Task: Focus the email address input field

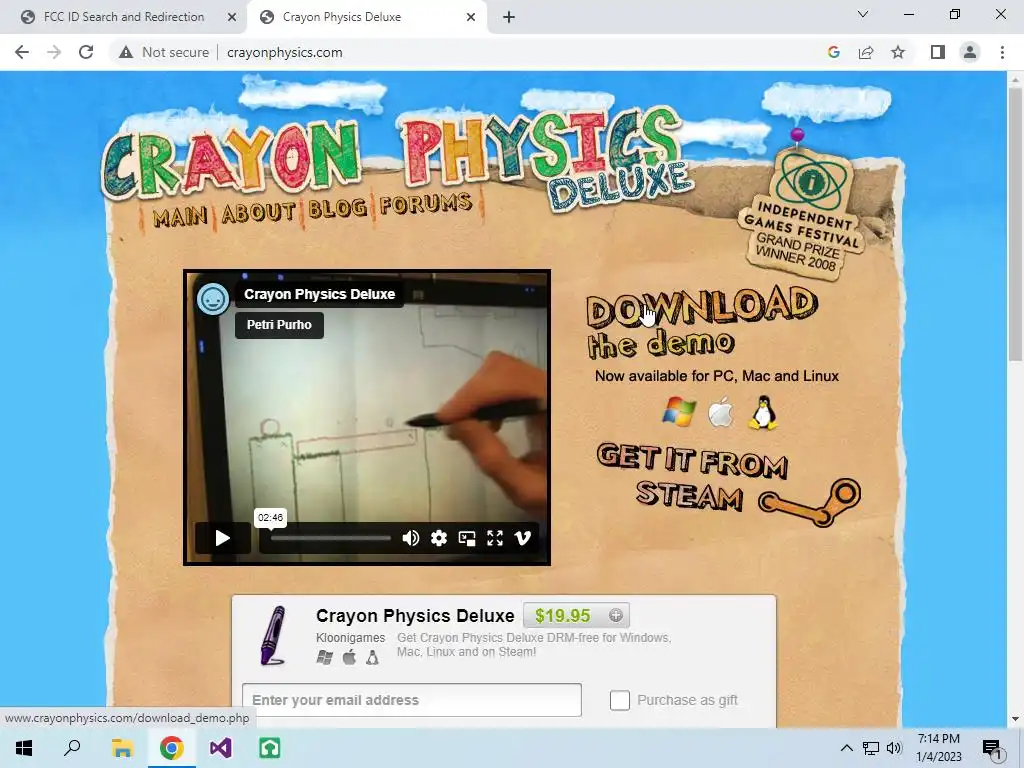Action: 411,700
